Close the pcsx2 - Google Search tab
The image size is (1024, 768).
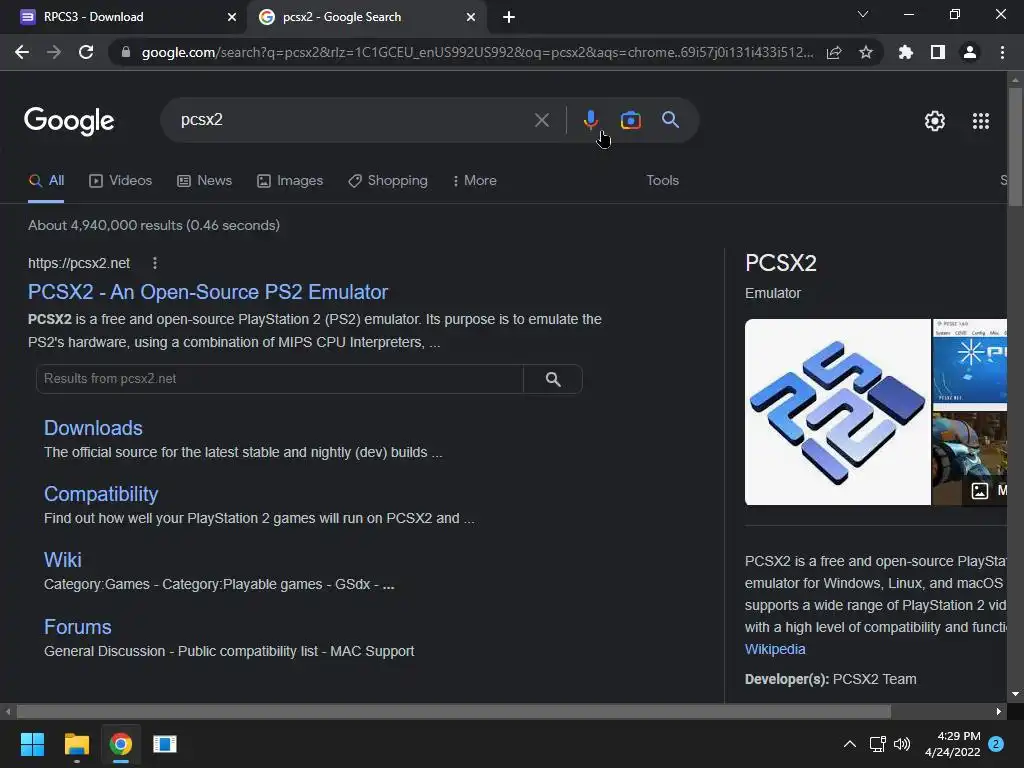coord(471,17)
